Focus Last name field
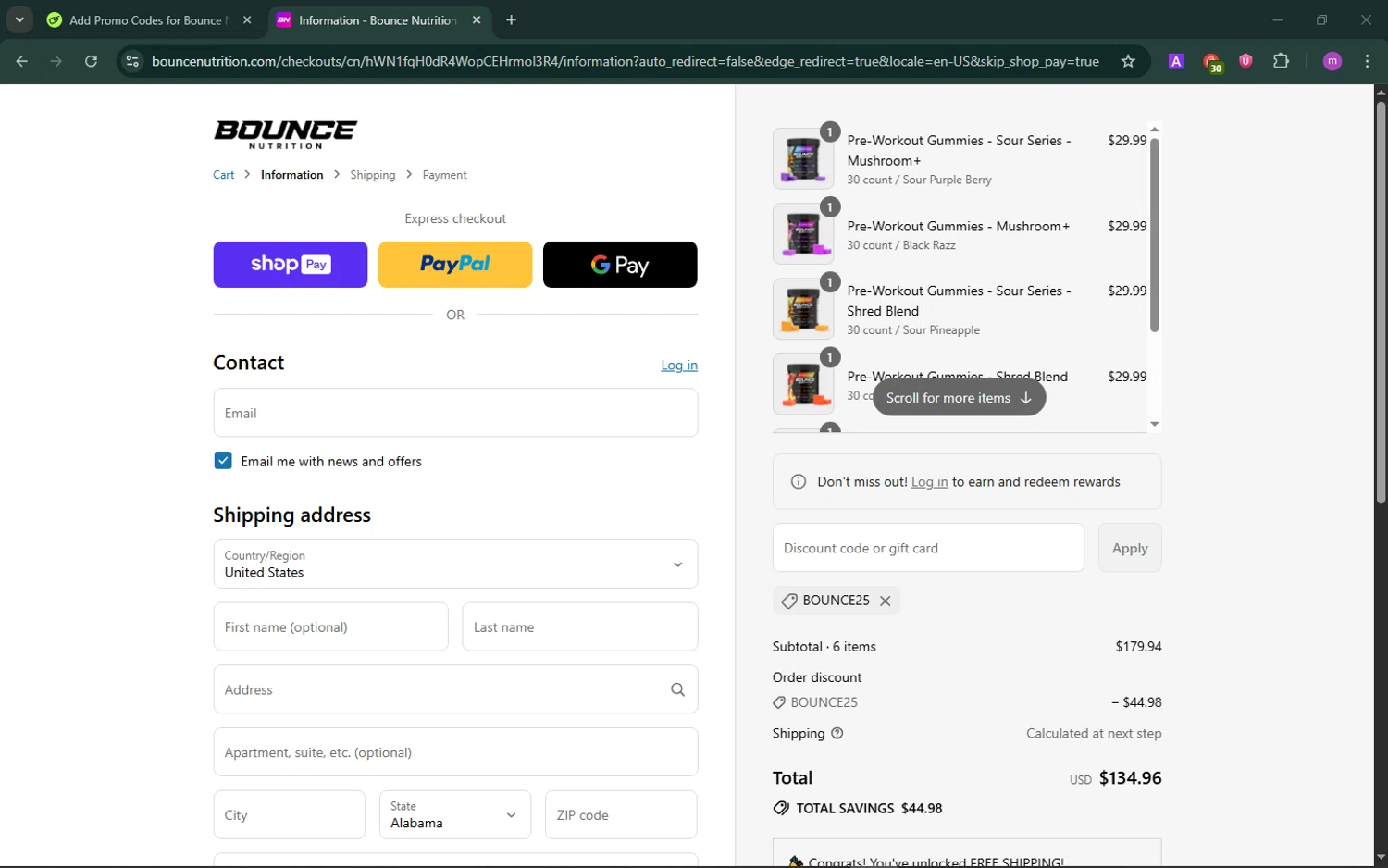 point(580,627)
